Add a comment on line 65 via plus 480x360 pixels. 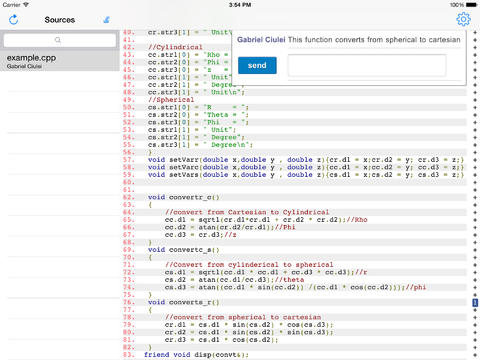click(475, 220)
